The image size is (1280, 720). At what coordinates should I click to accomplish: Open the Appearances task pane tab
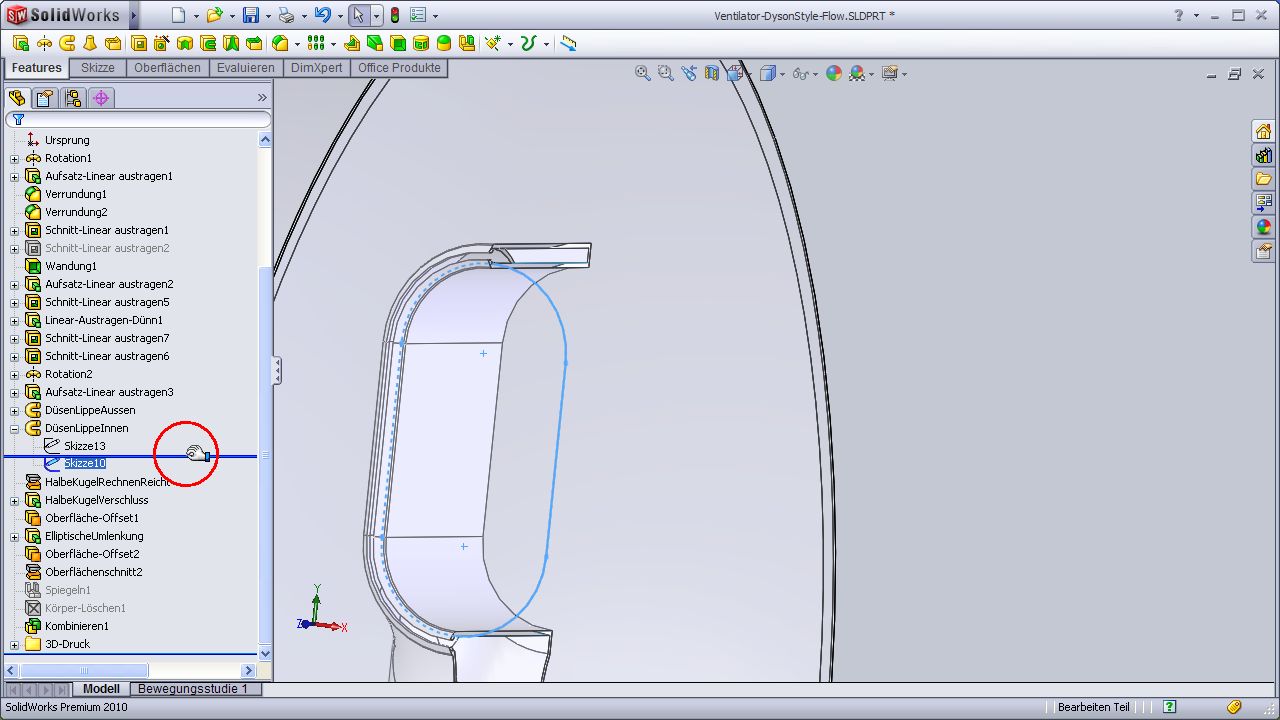[x=1264, y=227]
